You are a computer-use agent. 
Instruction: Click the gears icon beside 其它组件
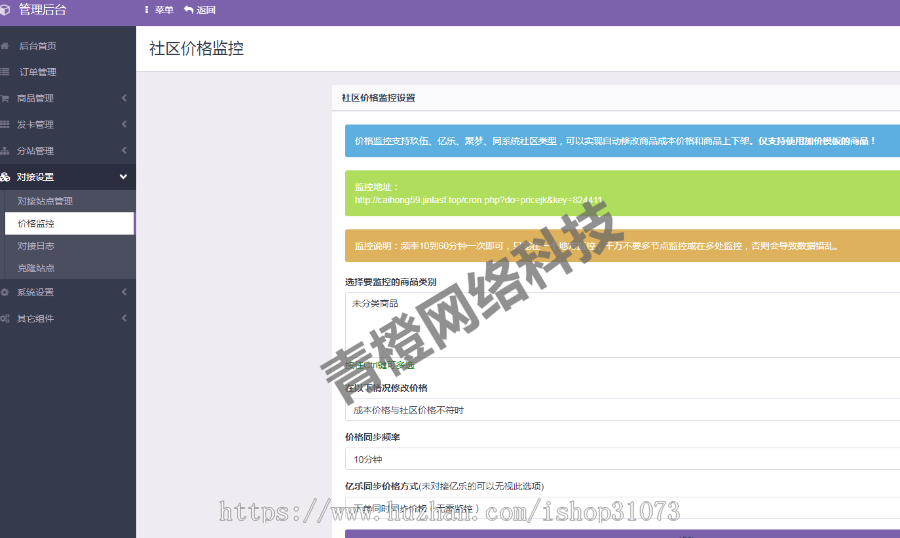tap(5, 319)
